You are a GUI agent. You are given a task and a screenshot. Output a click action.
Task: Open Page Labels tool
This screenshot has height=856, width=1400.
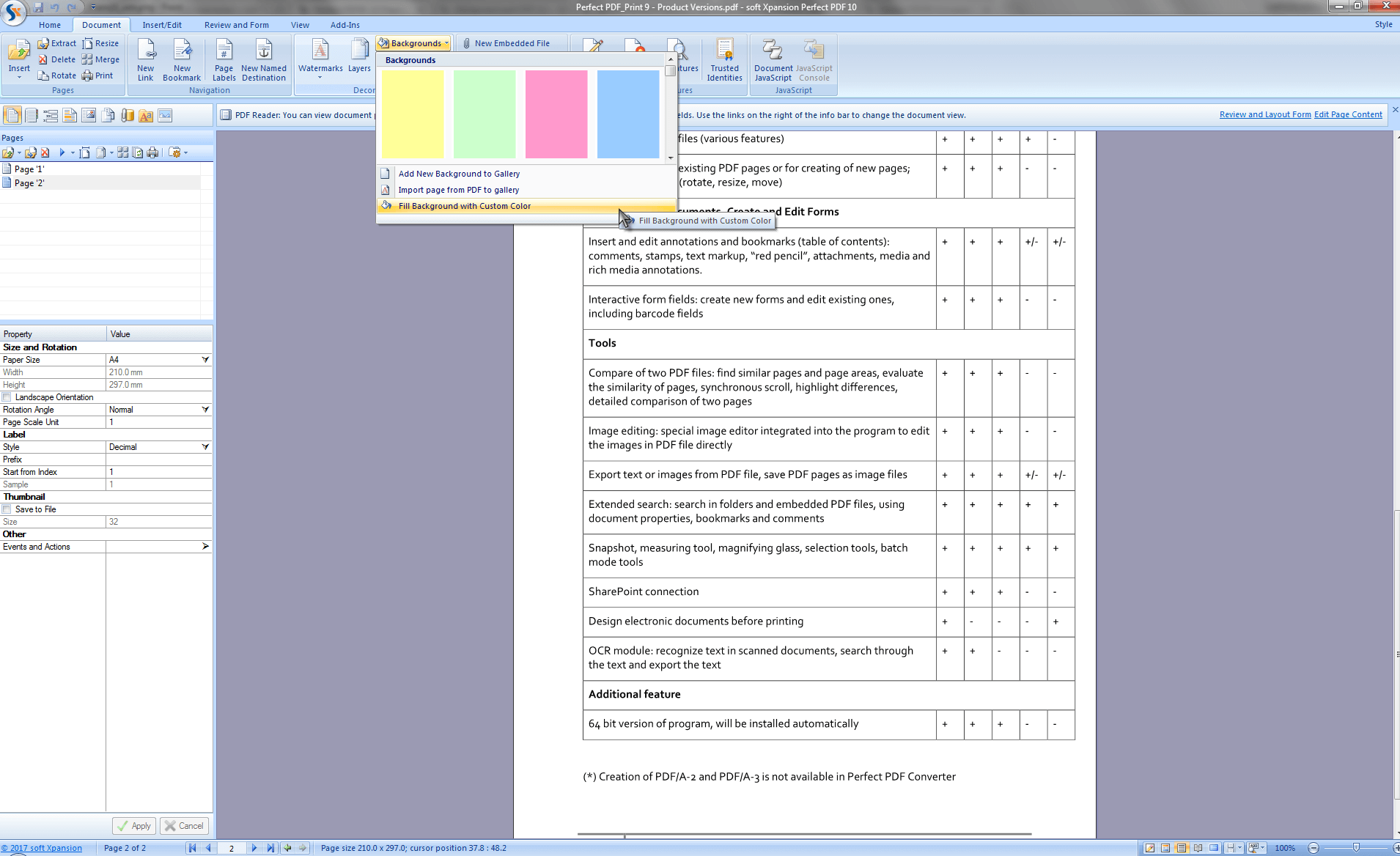(x=224, y=60)
